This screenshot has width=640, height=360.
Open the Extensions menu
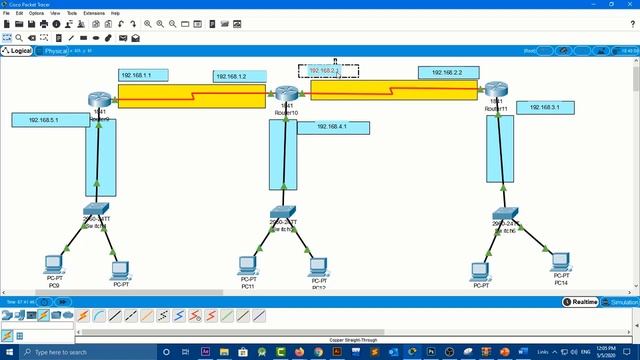tap(94, 13)
